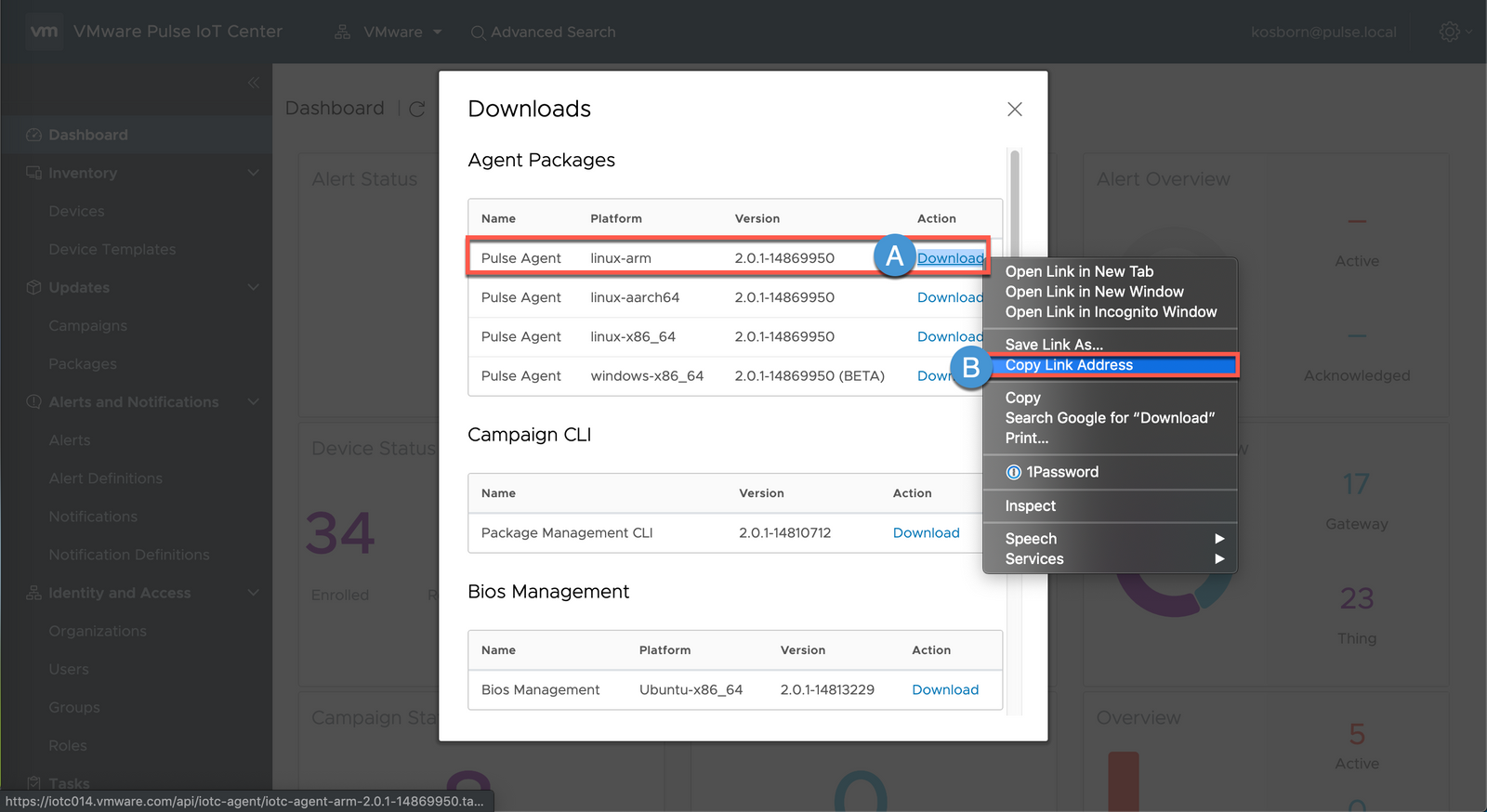Click kosborn@pulse.local user name
This screenshot has width=1487, height=812.
pyautogui.click(x=1323, y=33)
